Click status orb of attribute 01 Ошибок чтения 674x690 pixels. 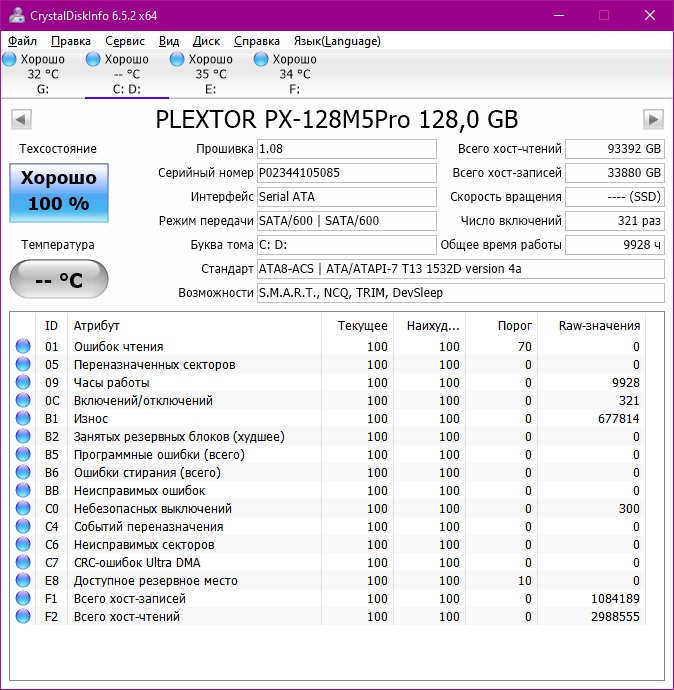[x=23, y=346]
